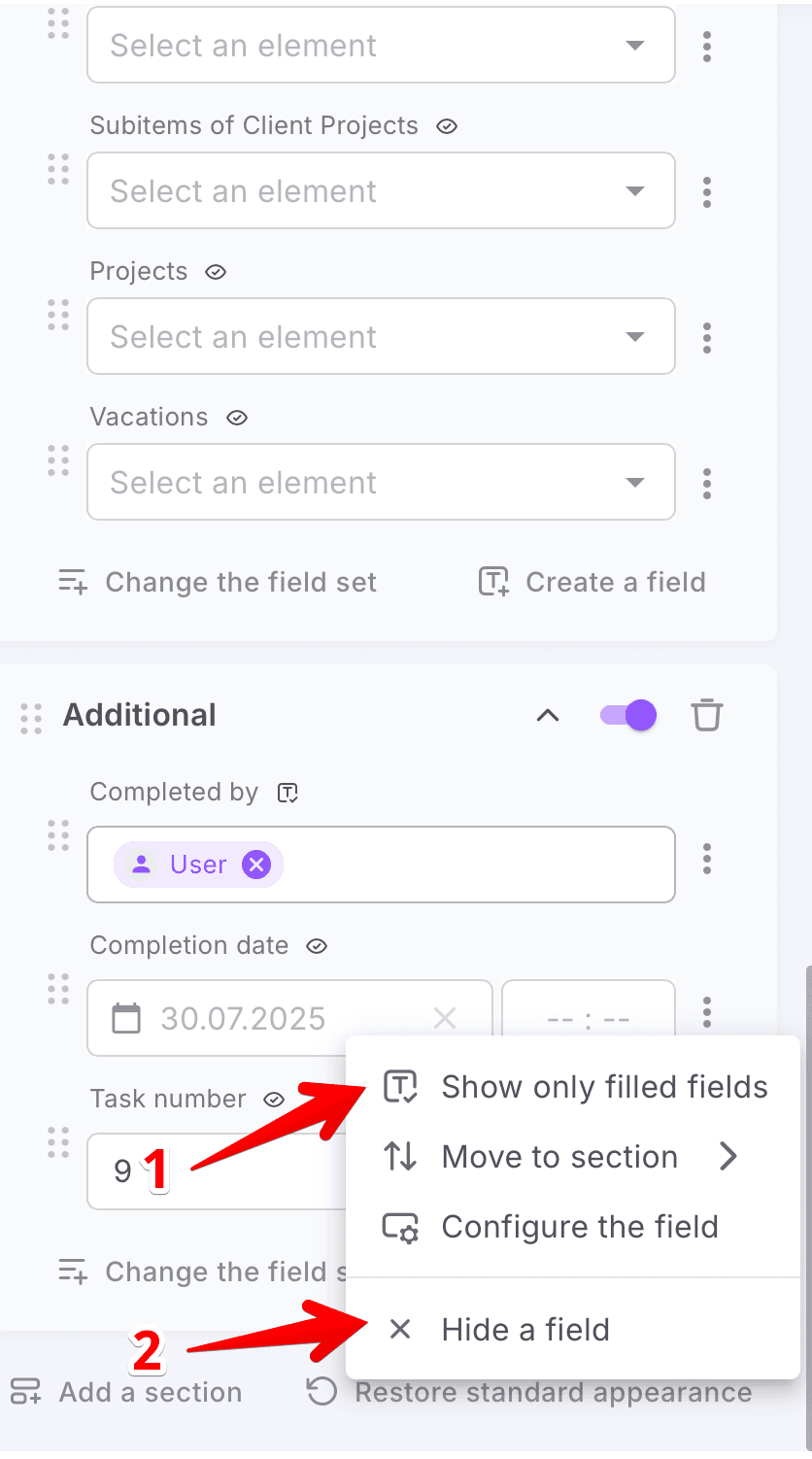Open Move to section submenu
Image resolution: width=812 pixels, height=1459 pixels.
559,1157
